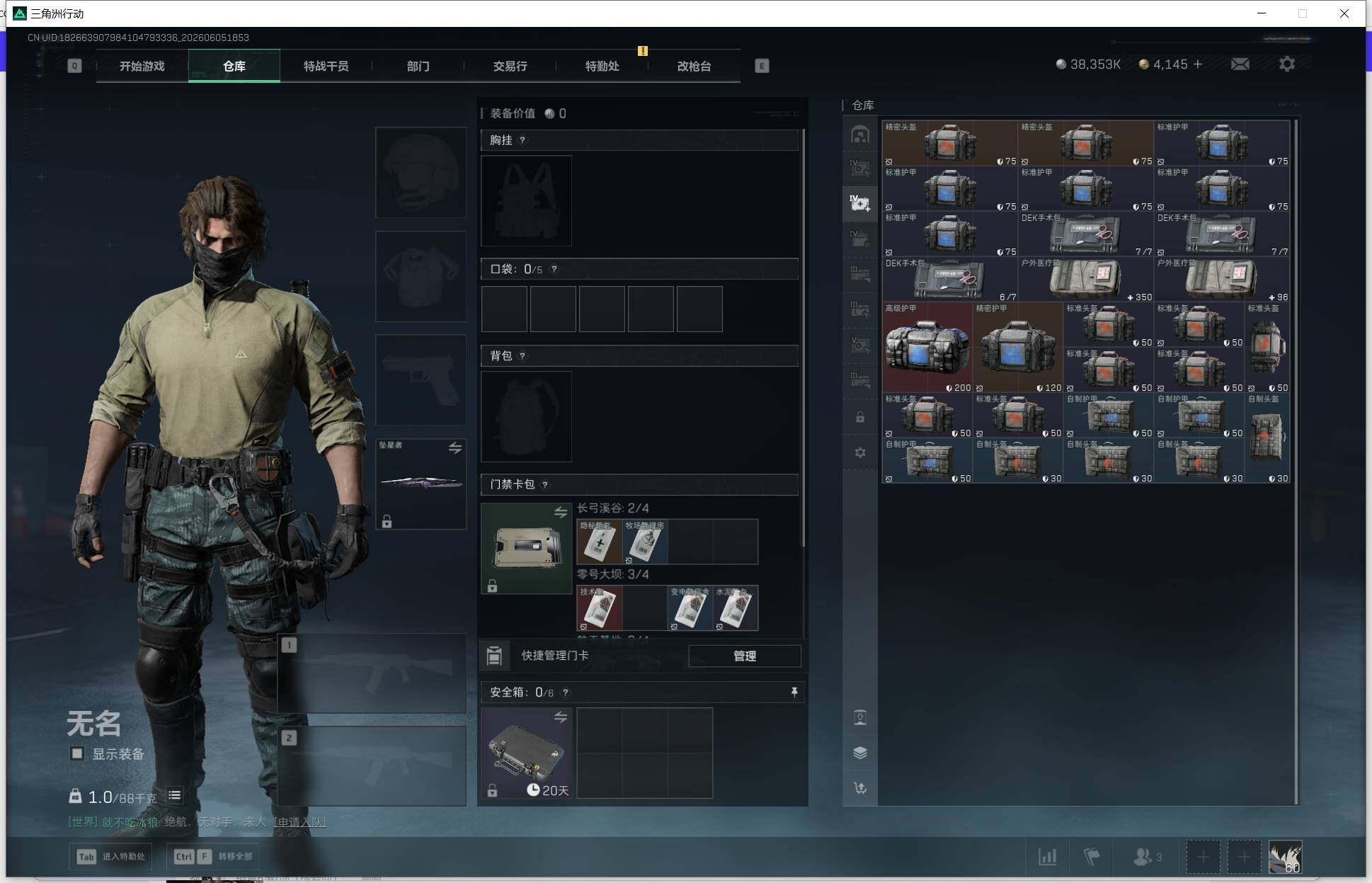
Task: Open the settings gear in top bar
Action: [x=1287, y=64]
